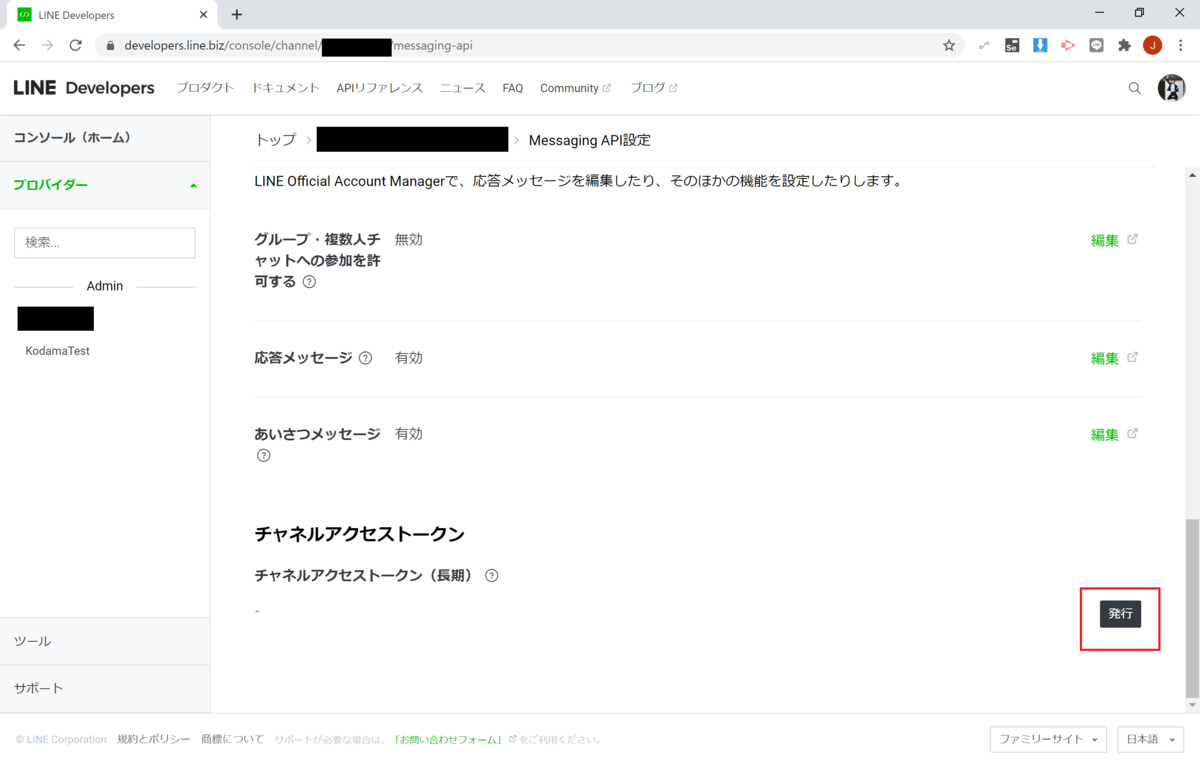The image size is (1200, 765).
Task: Select the ドキュメント menu item
Action: coord(285,88)
